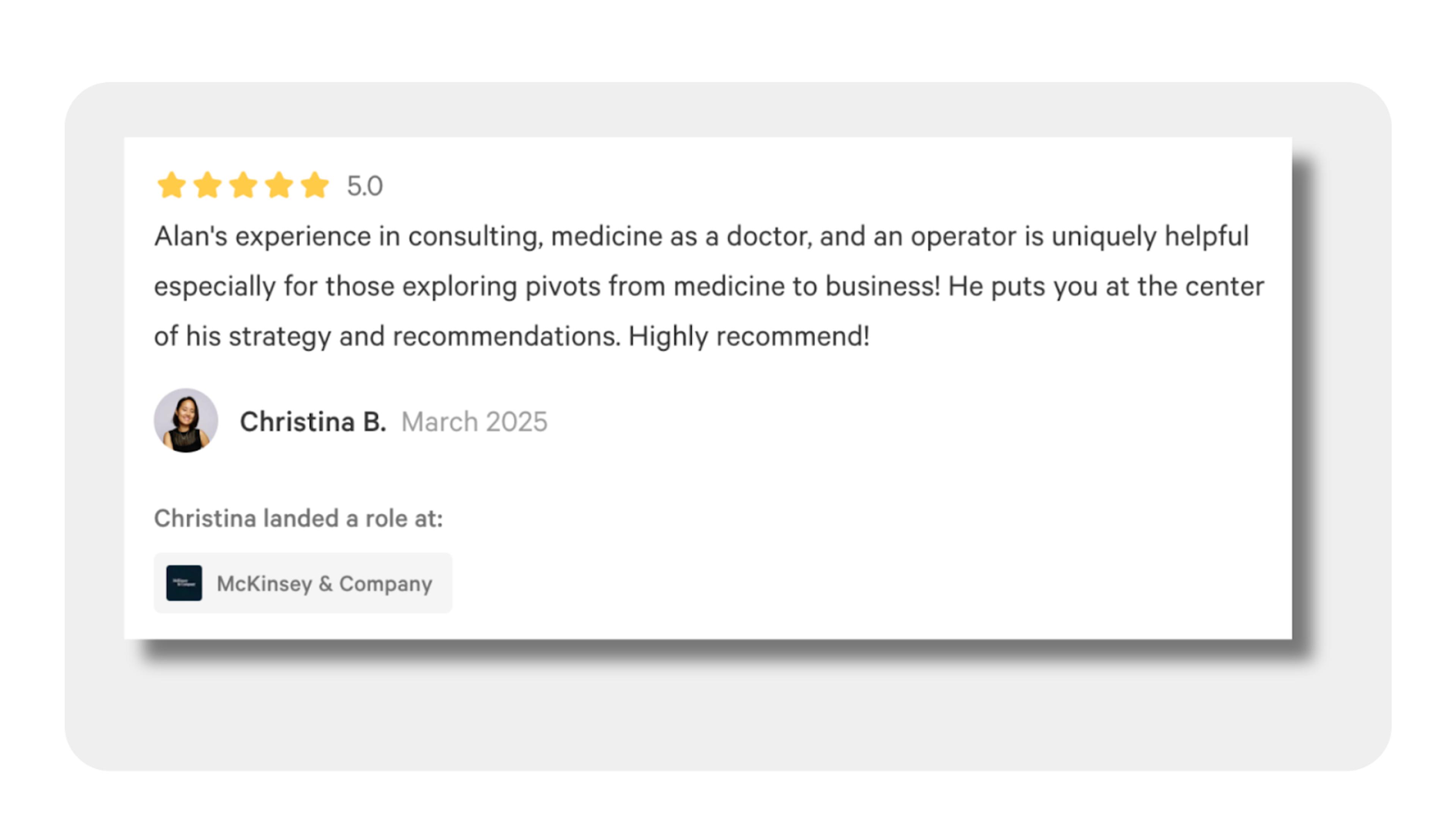Click the dark McKinsey logo icon

point(184,583)
